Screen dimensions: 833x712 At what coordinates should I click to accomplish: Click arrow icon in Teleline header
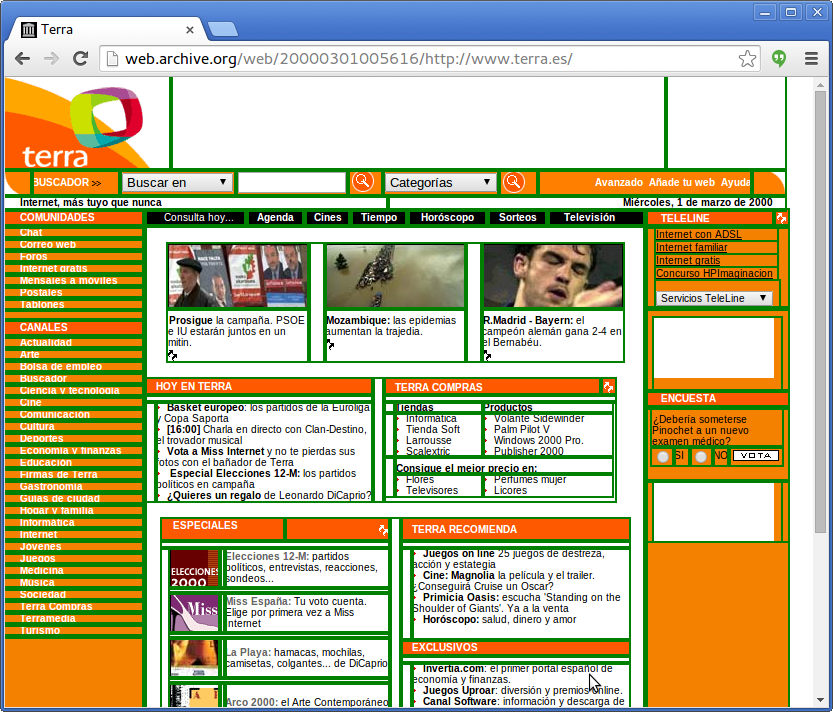click(x=781, y=218)
